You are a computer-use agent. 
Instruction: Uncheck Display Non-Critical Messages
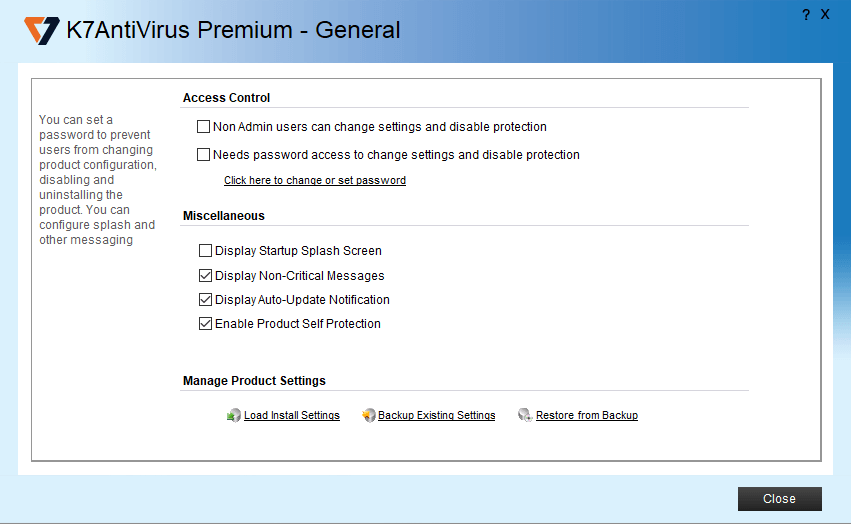[x=206, y=276]
